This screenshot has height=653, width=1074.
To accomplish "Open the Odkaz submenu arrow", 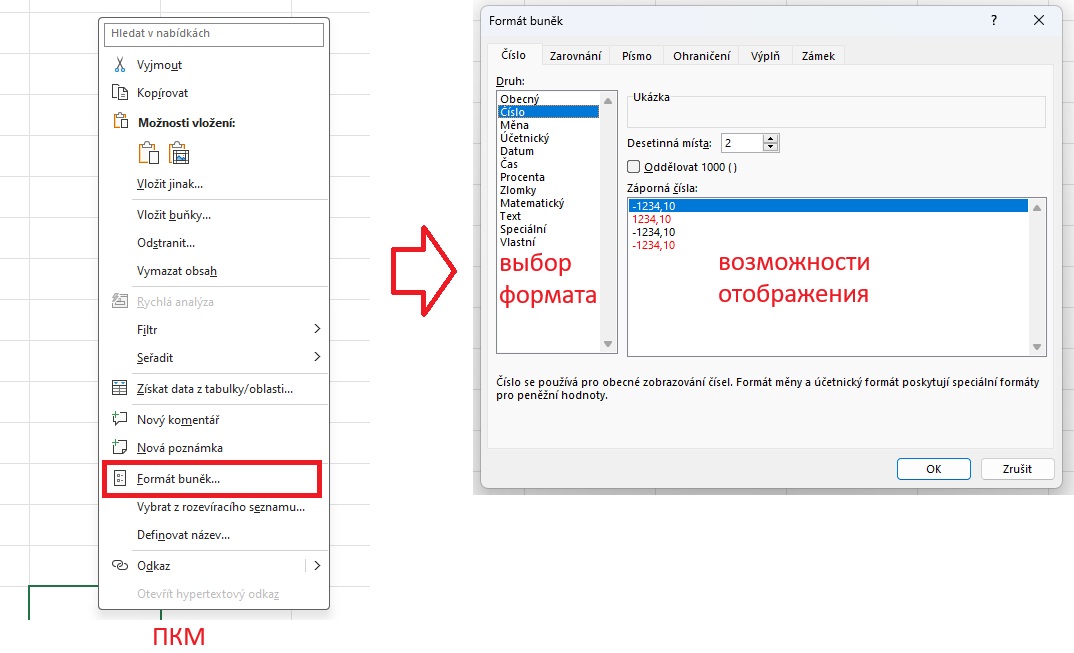I will coord(317,566).
